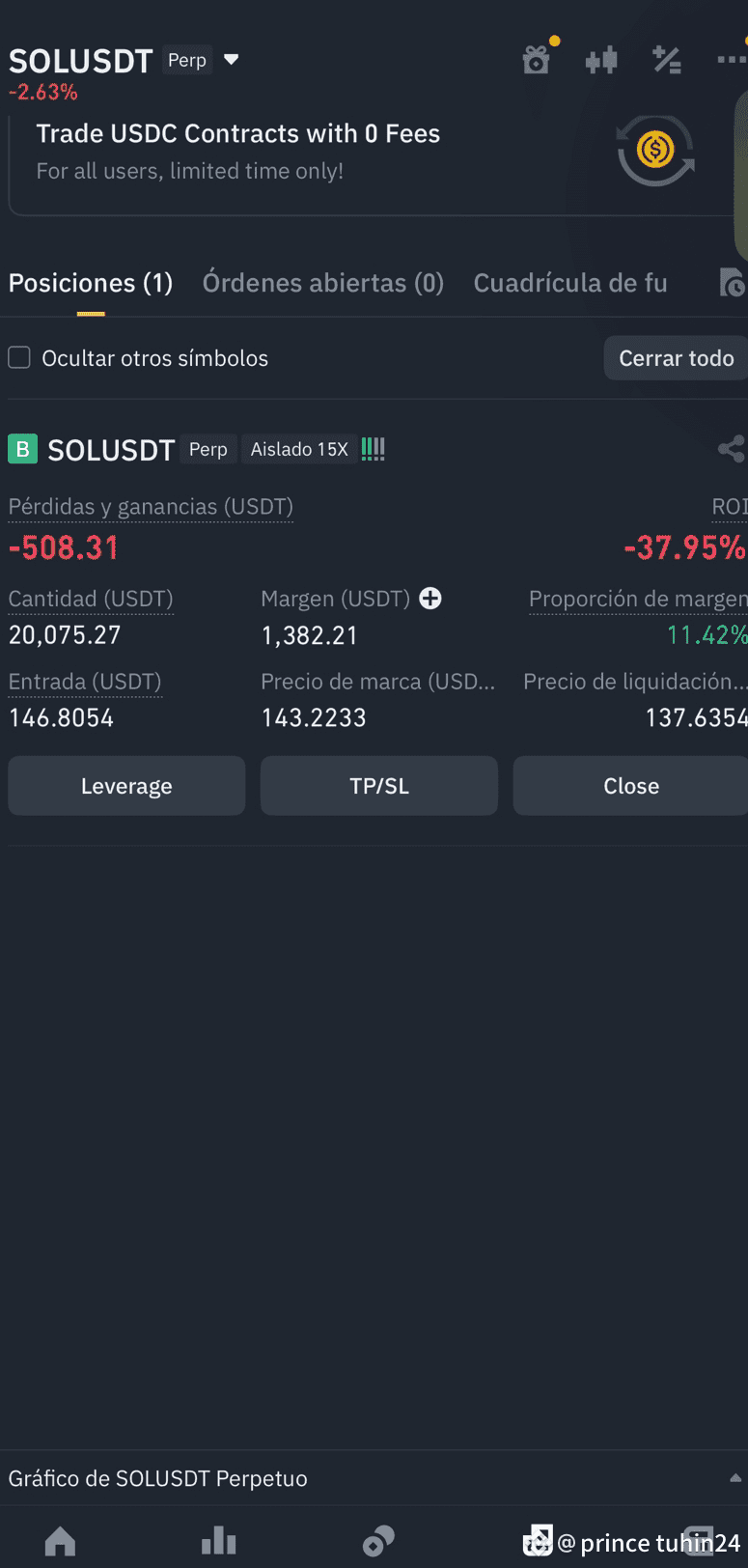Tap the Aislado 15X margin mode badge

299,449
